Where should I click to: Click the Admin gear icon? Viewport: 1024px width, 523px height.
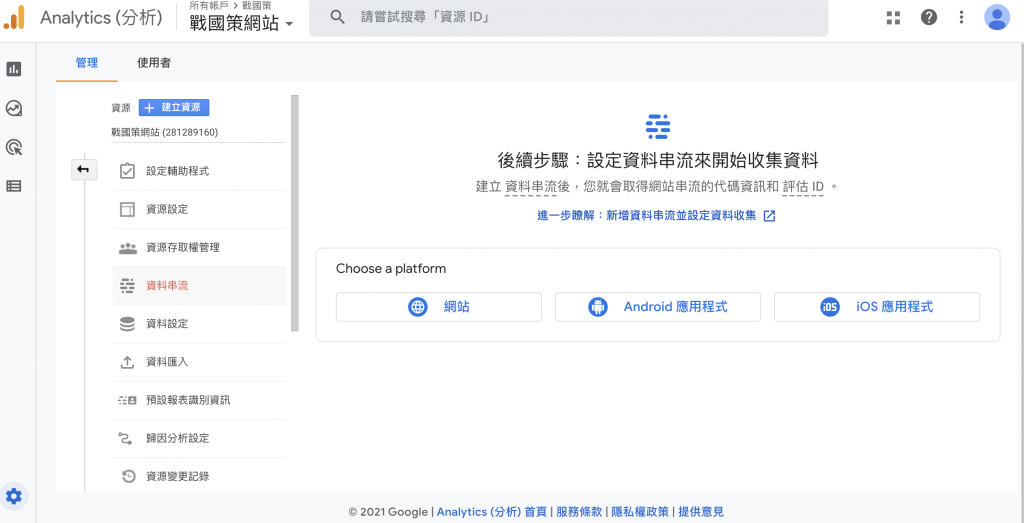tap(14, 497)
